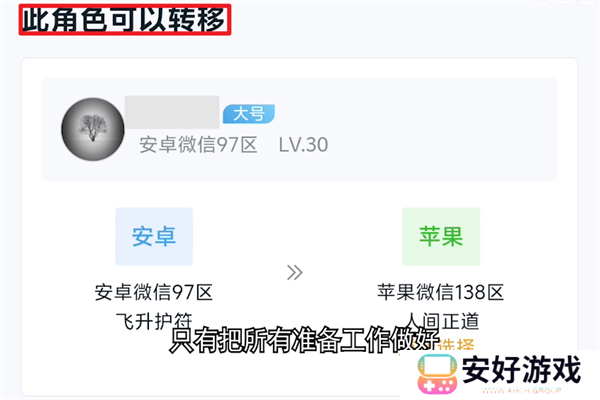600x400 pixels.
Task: Click the blue 大号 badge
Action: pyautogui.click(x=249, y=114)
